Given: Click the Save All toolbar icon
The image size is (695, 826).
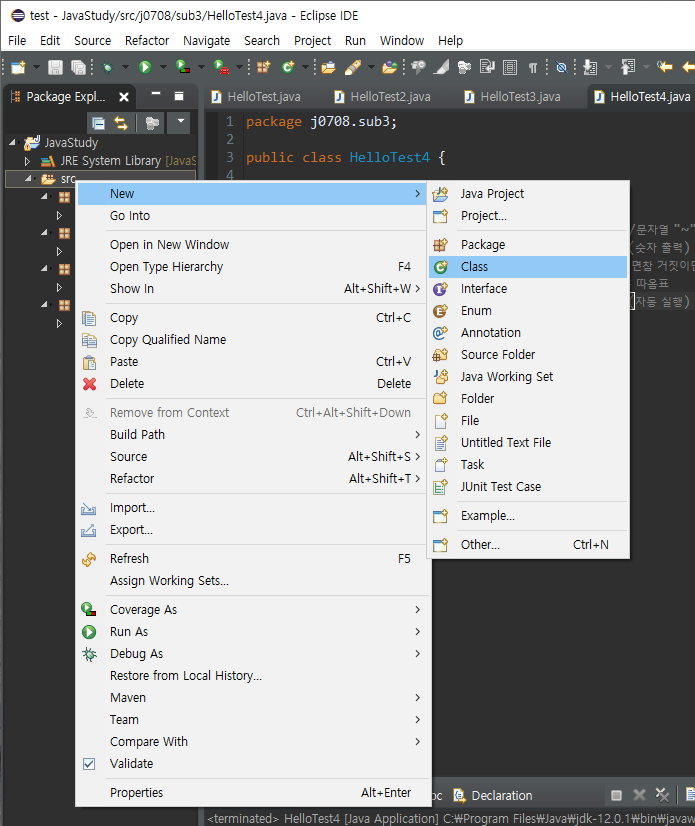Looking at the screenshot, I should (x=79, y=67).
